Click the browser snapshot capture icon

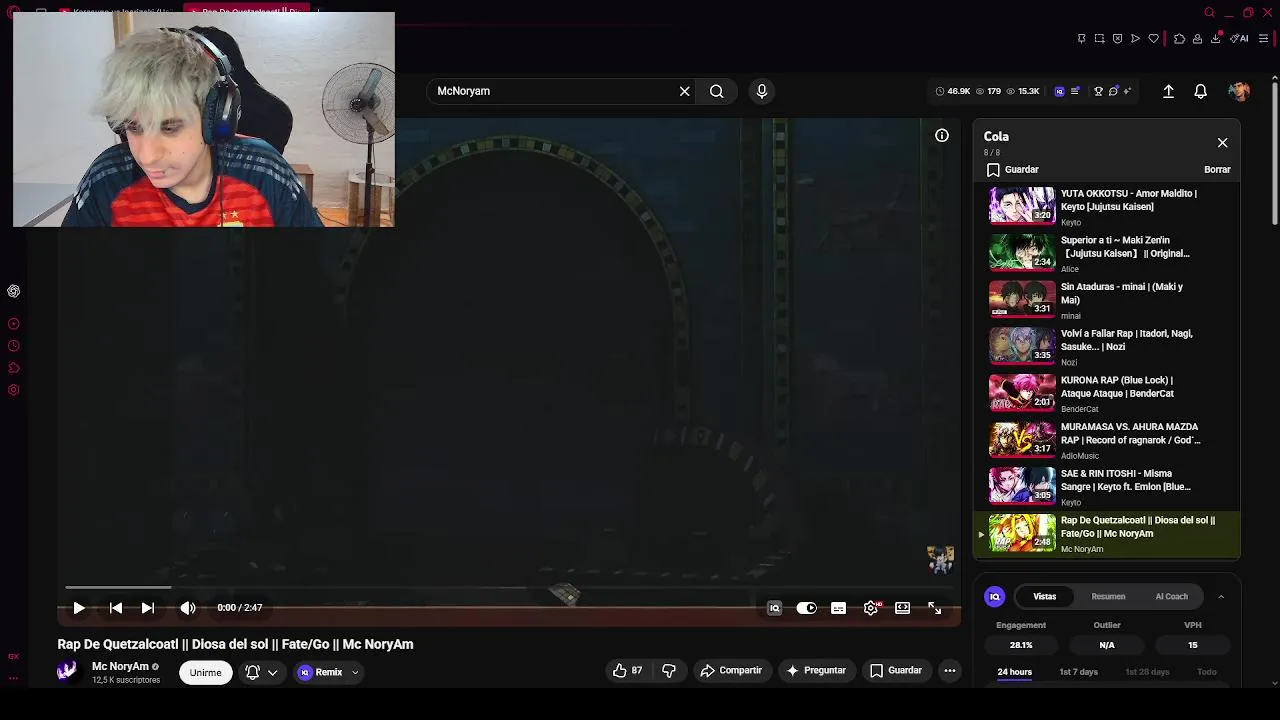click(x=1099, y=39)
